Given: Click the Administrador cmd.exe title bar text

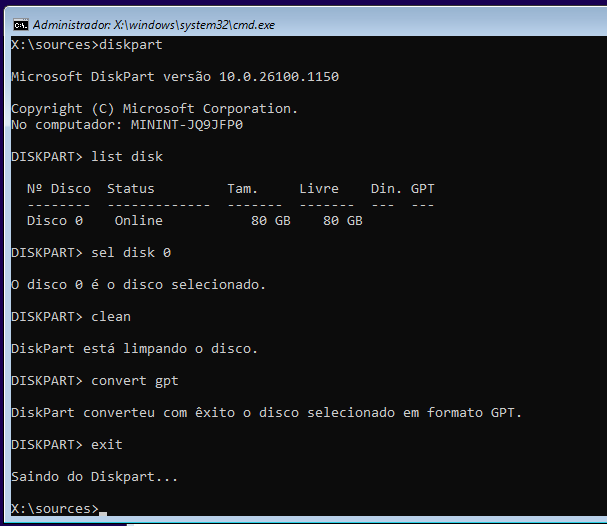Looking at the screenshot, I should 154,25.
